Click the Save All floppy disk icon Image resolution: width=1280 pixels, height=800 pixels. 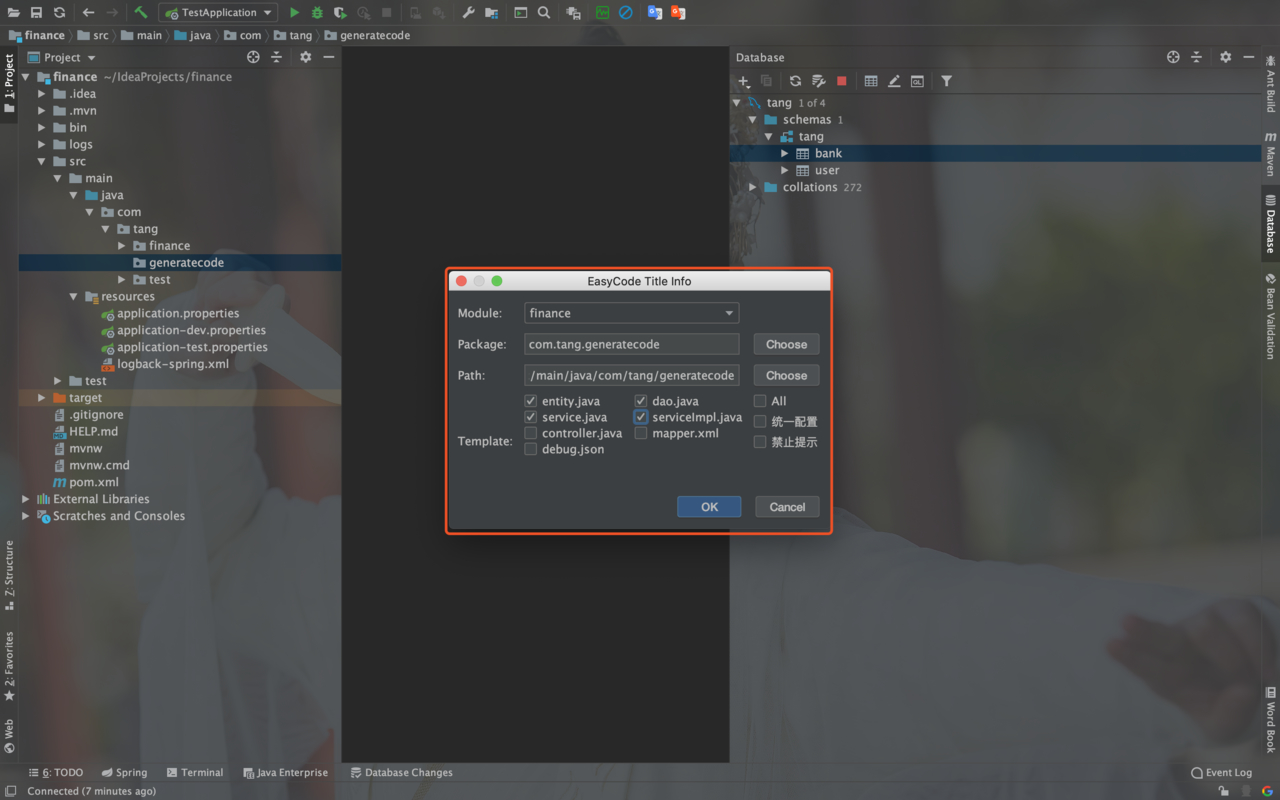[36, 13]
